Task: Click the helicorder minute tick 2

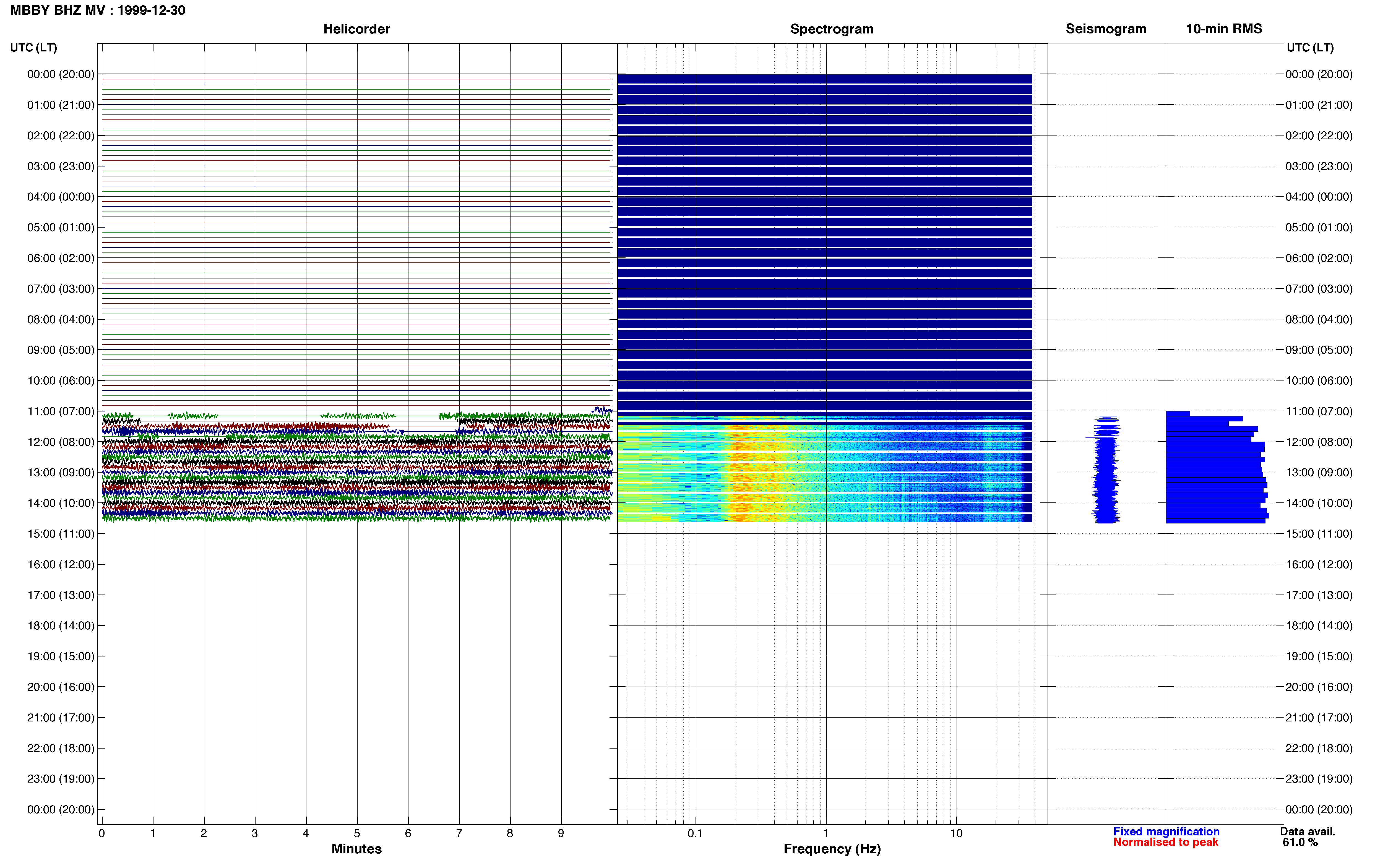Action: [x=204, y=833]
